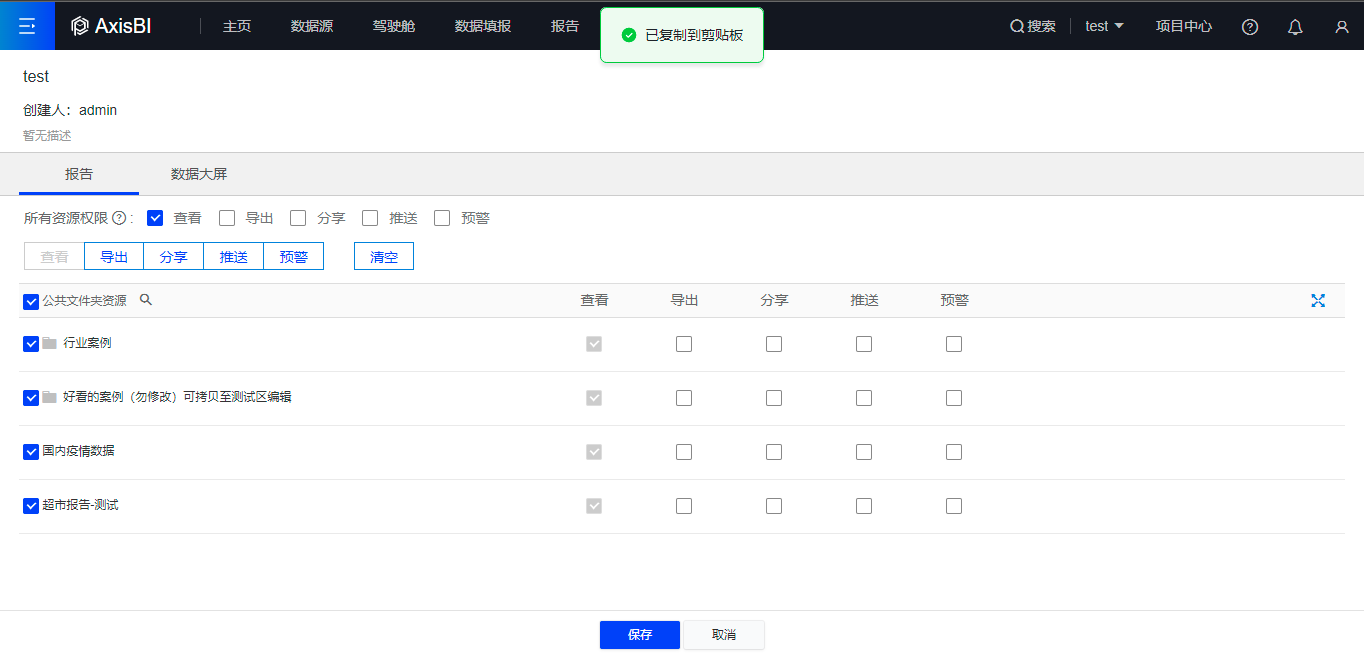
Task: Click success checkmark in 已复制到剪贴板 toast
Action: pyautogui.click(x=628, y=35)
